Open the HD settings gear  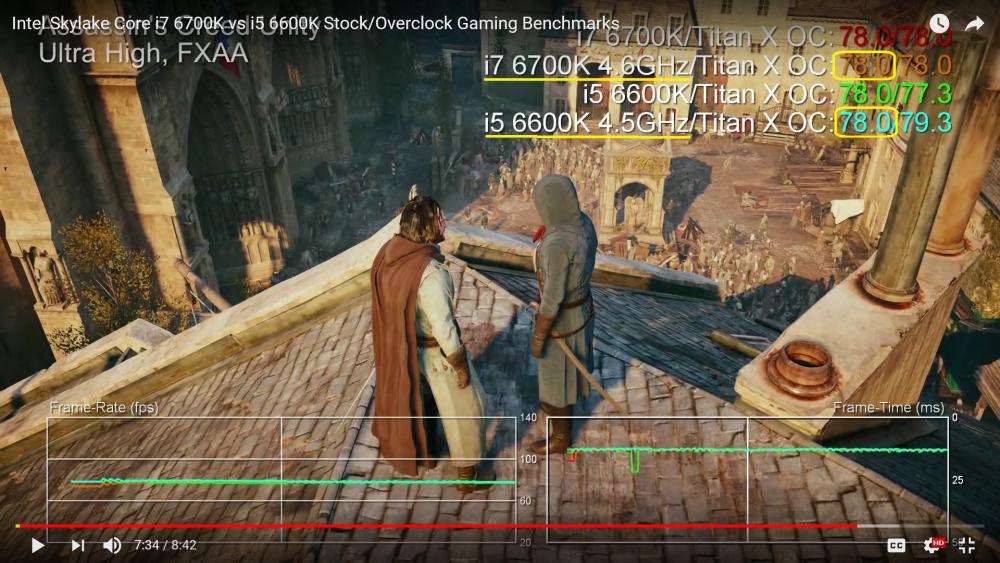934,545
